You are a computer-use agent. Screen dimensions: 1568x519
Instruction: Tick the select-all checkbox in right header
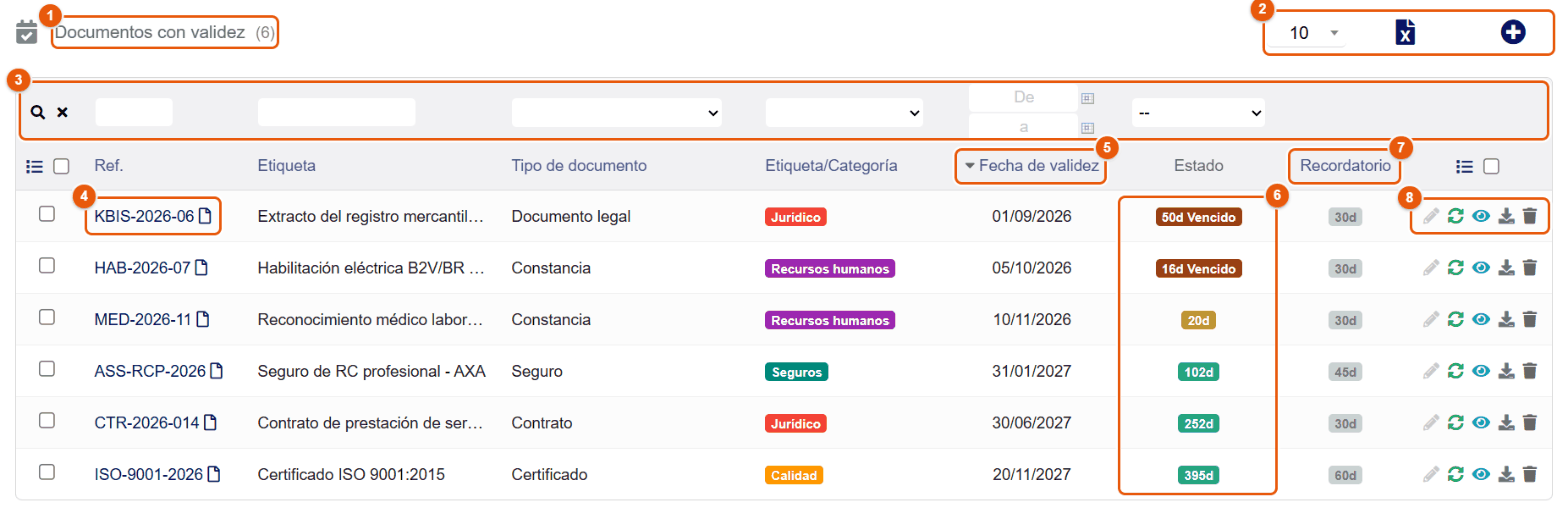coord(1491,167)
